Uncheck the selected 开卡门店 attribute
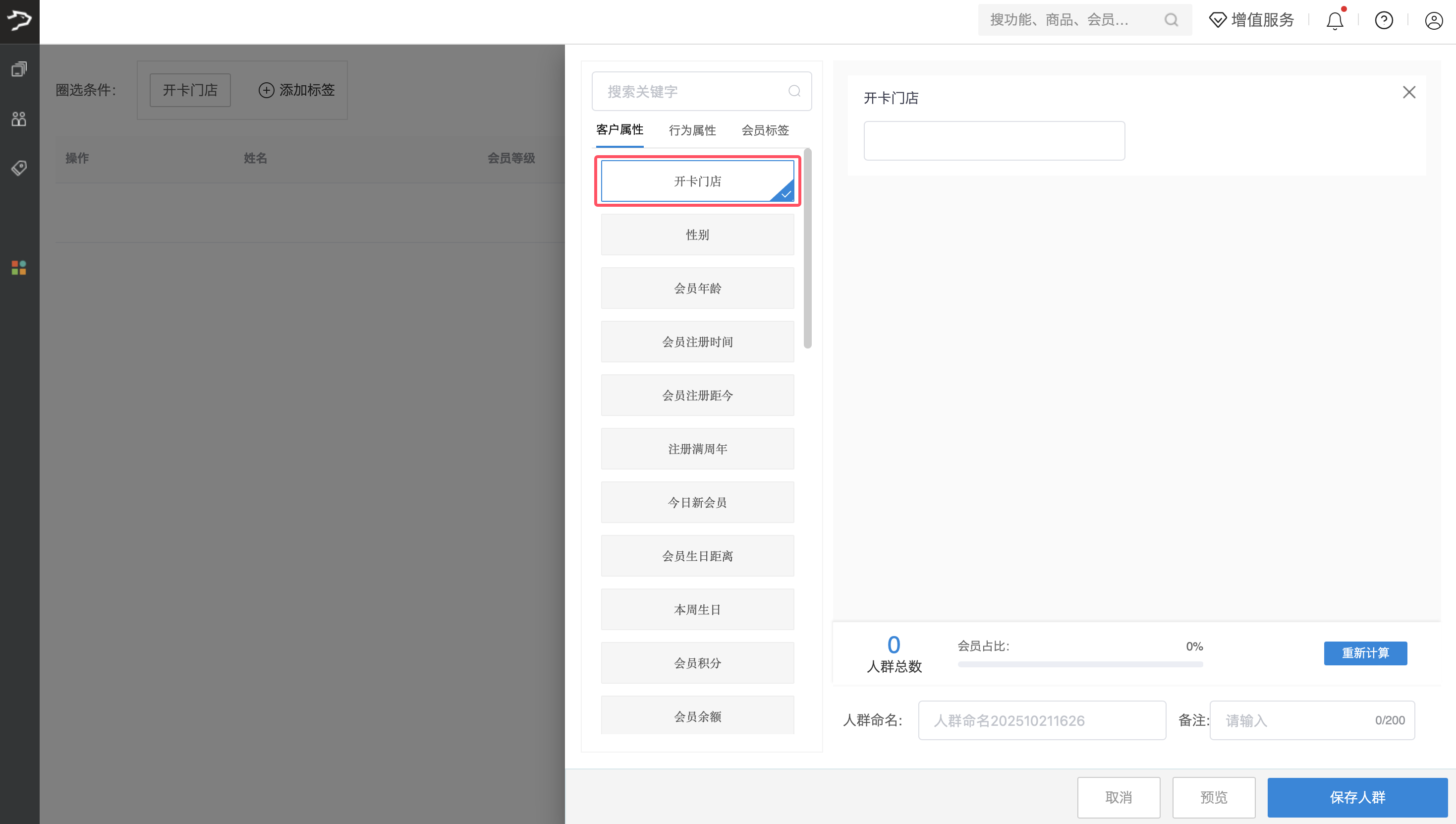 tap(697, 180)
